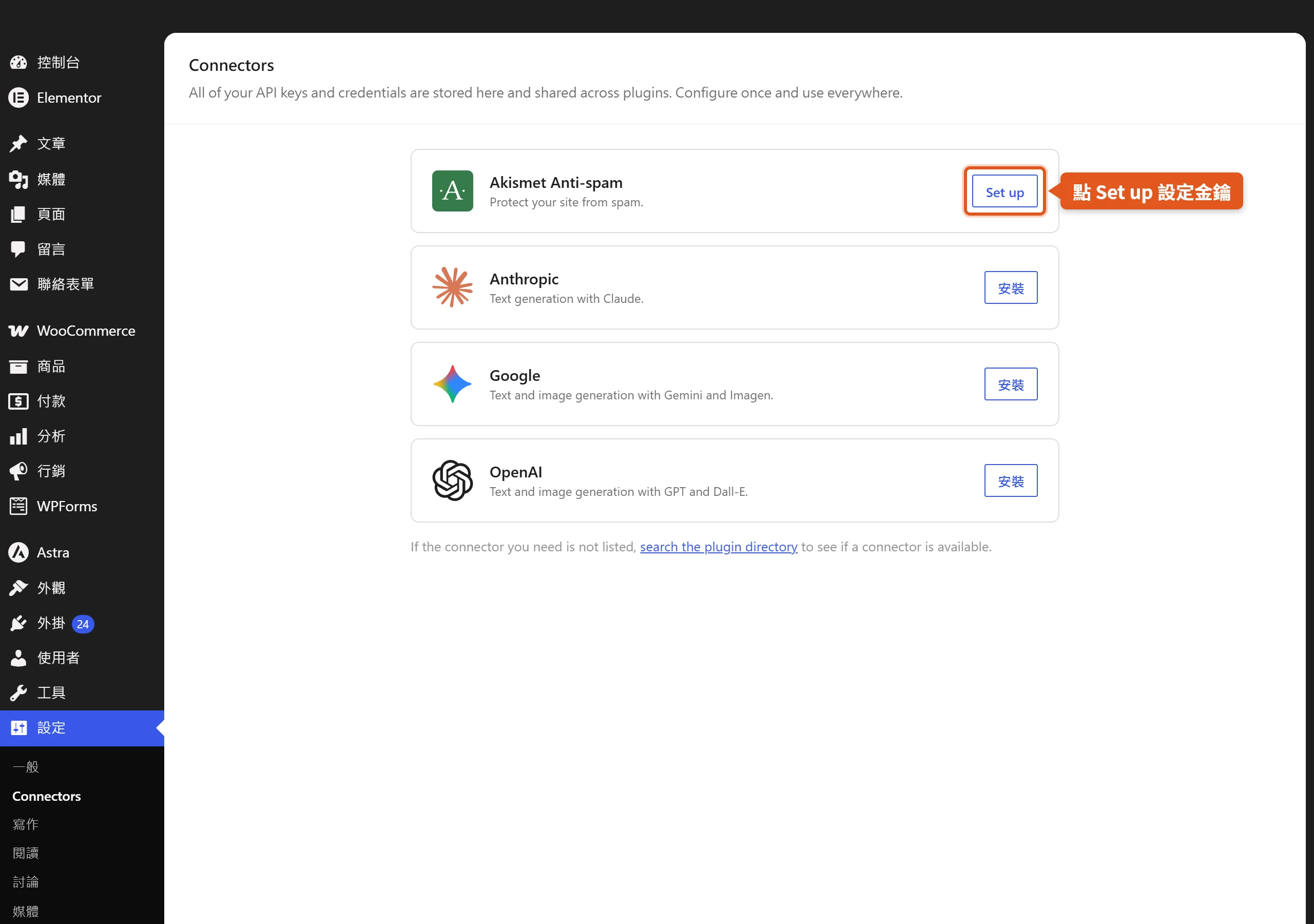Open the WPForms menu label
1314x924 pixels.
(67, 506)
